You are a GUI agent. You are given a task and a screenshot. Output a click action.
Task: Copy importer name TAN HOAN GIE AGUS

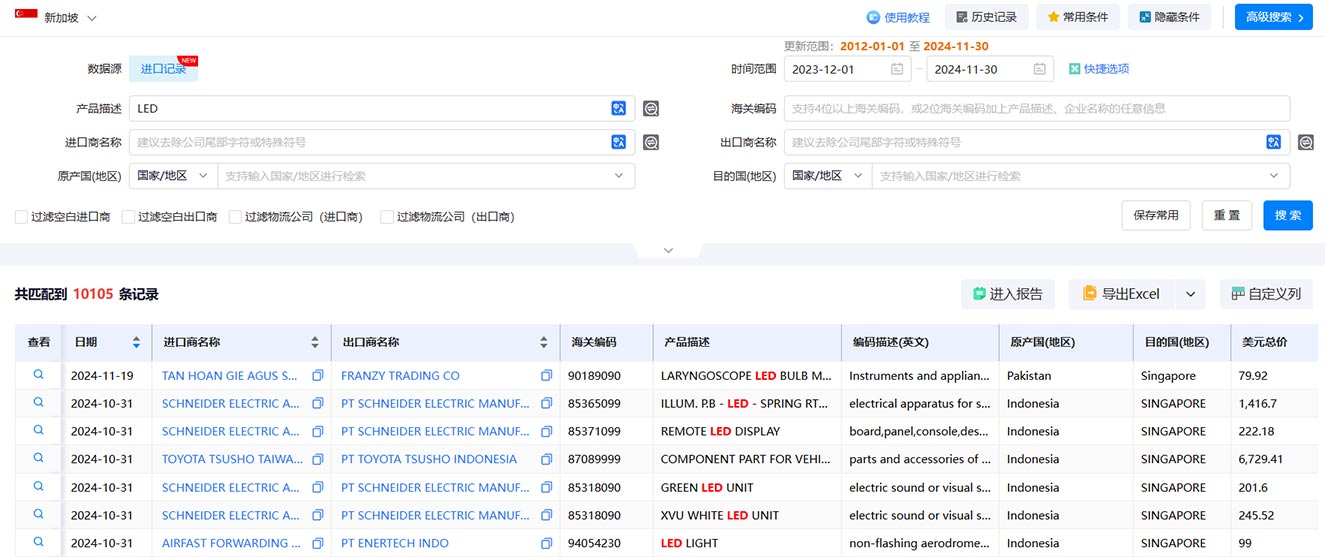tap(317, 376)
